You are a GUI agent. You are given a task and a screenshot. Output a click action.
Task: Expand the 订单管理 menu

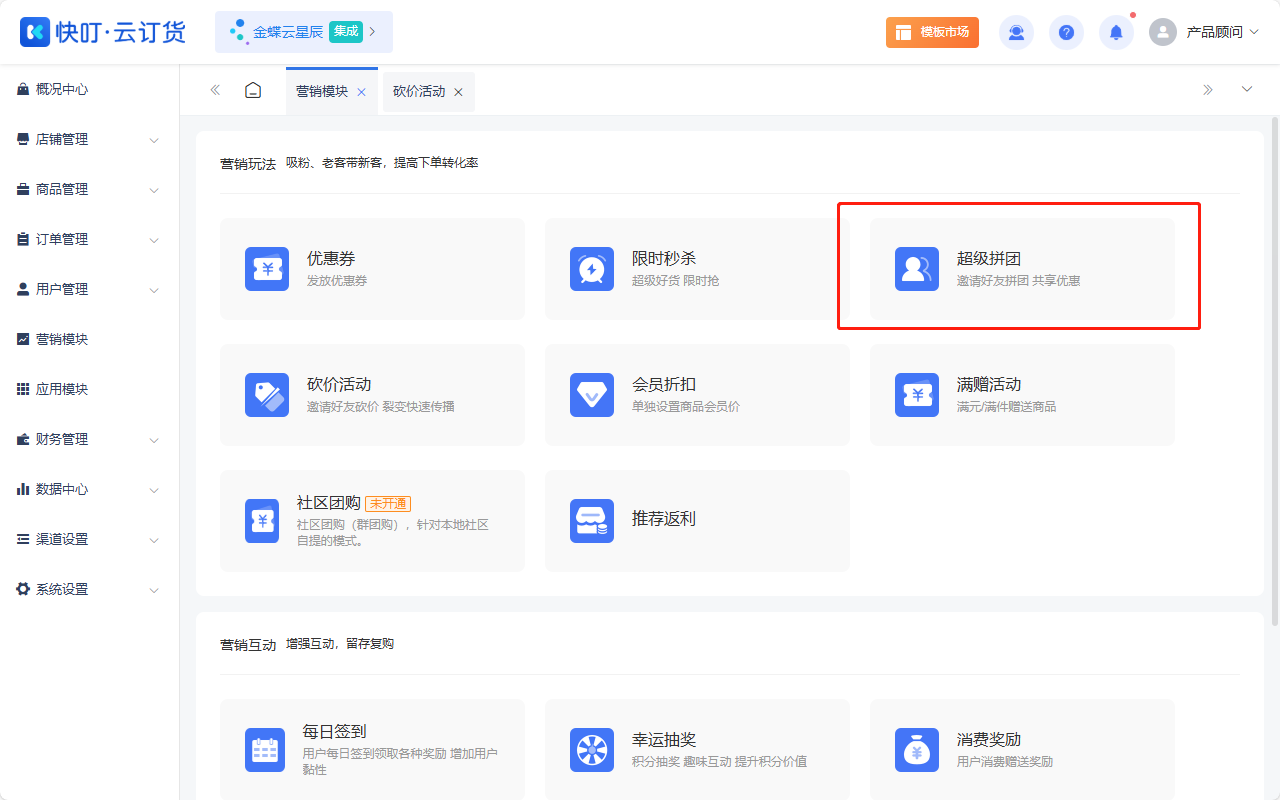(x=154, y=240)
